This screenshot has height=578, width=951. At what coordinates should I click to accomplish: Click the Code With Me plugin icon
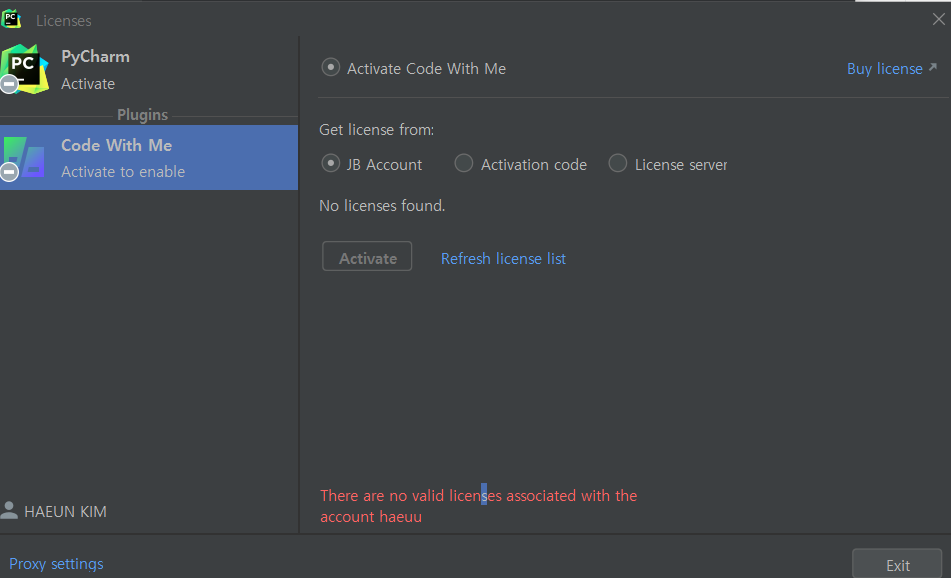(24, 158)
